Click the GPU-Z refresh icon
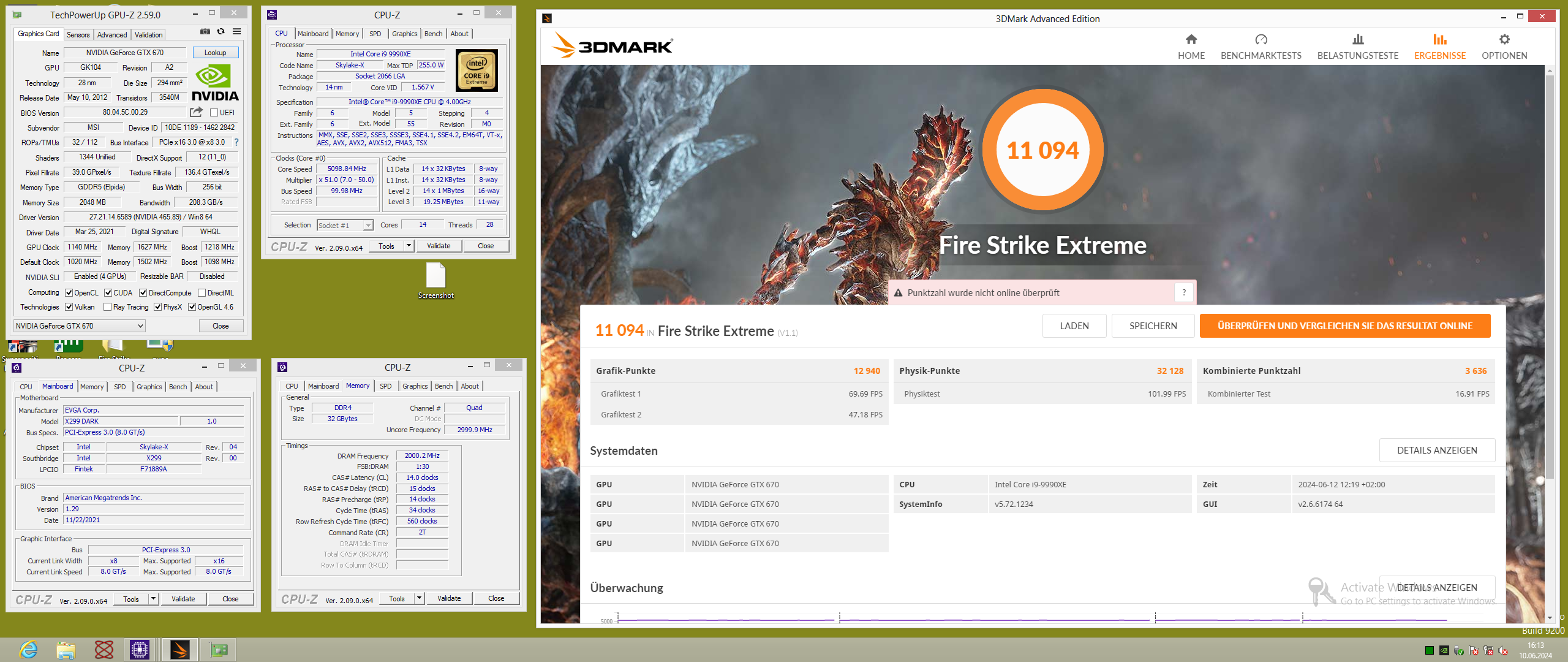Screen dimensions: 1568x662 221,32
